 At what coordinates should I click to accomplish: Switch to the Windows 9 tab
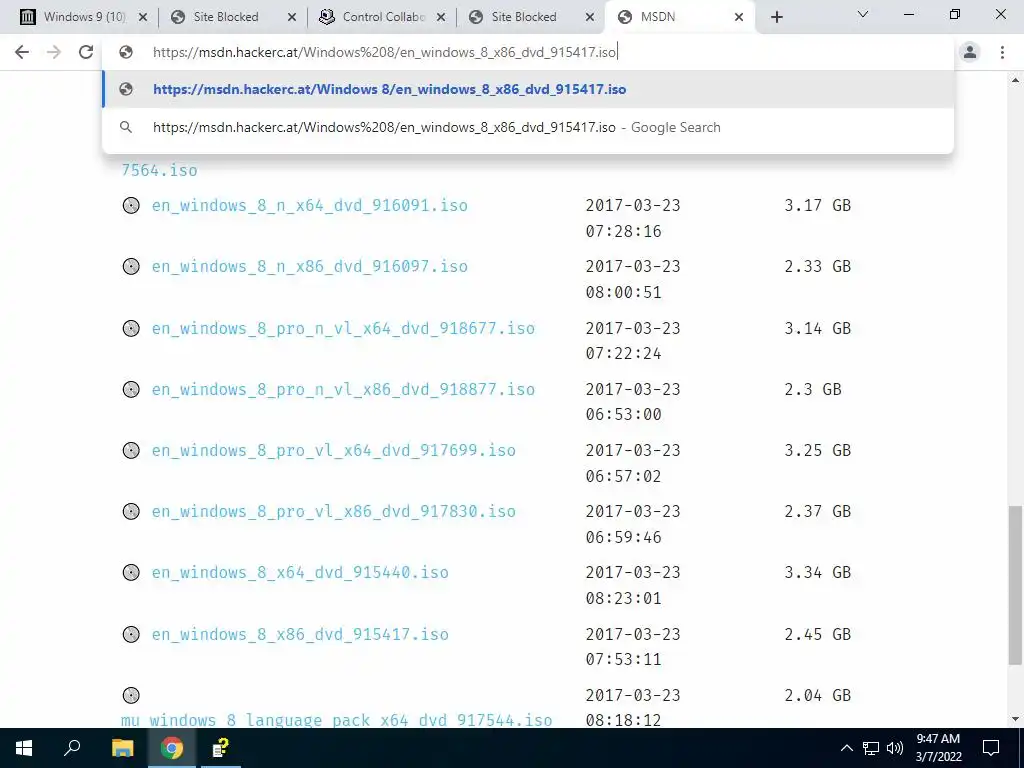coord(82,17)
